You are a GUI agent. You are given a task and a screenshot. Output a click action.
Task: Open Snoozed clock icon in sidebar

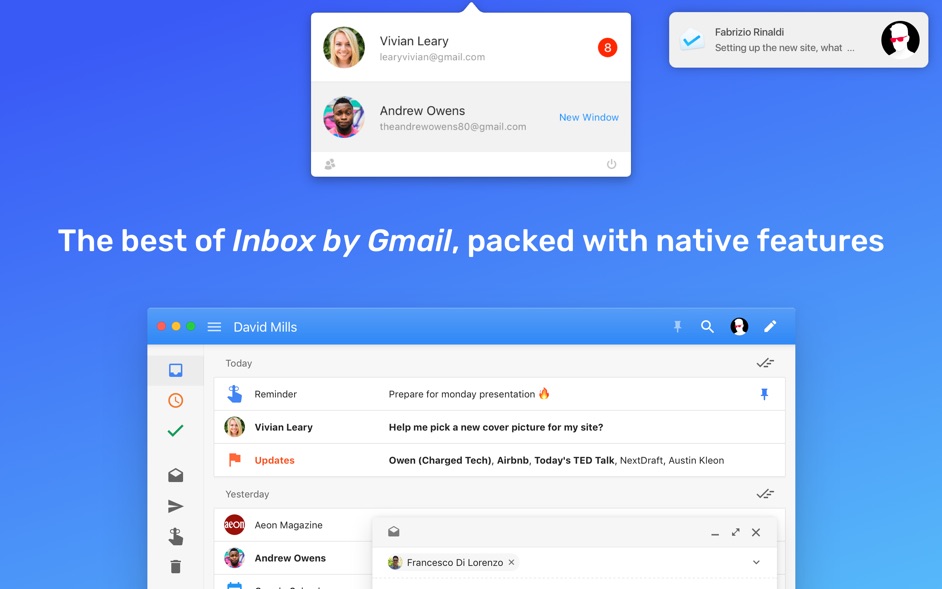pyautogui.click(x=175, y=400)
